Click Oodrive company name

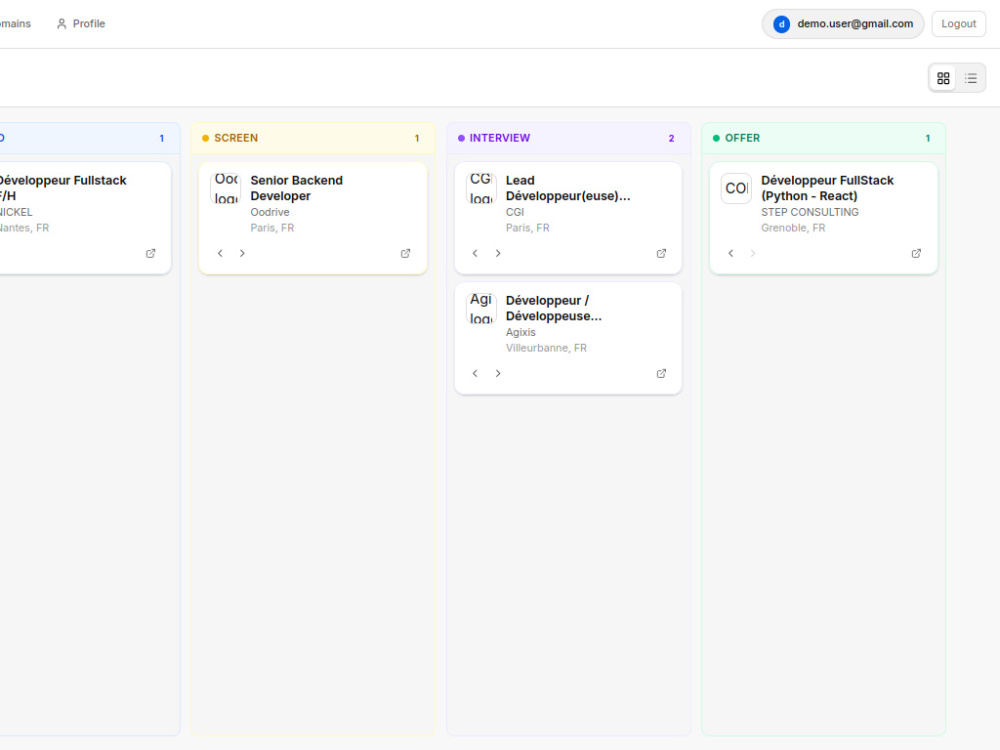(270, 212)
